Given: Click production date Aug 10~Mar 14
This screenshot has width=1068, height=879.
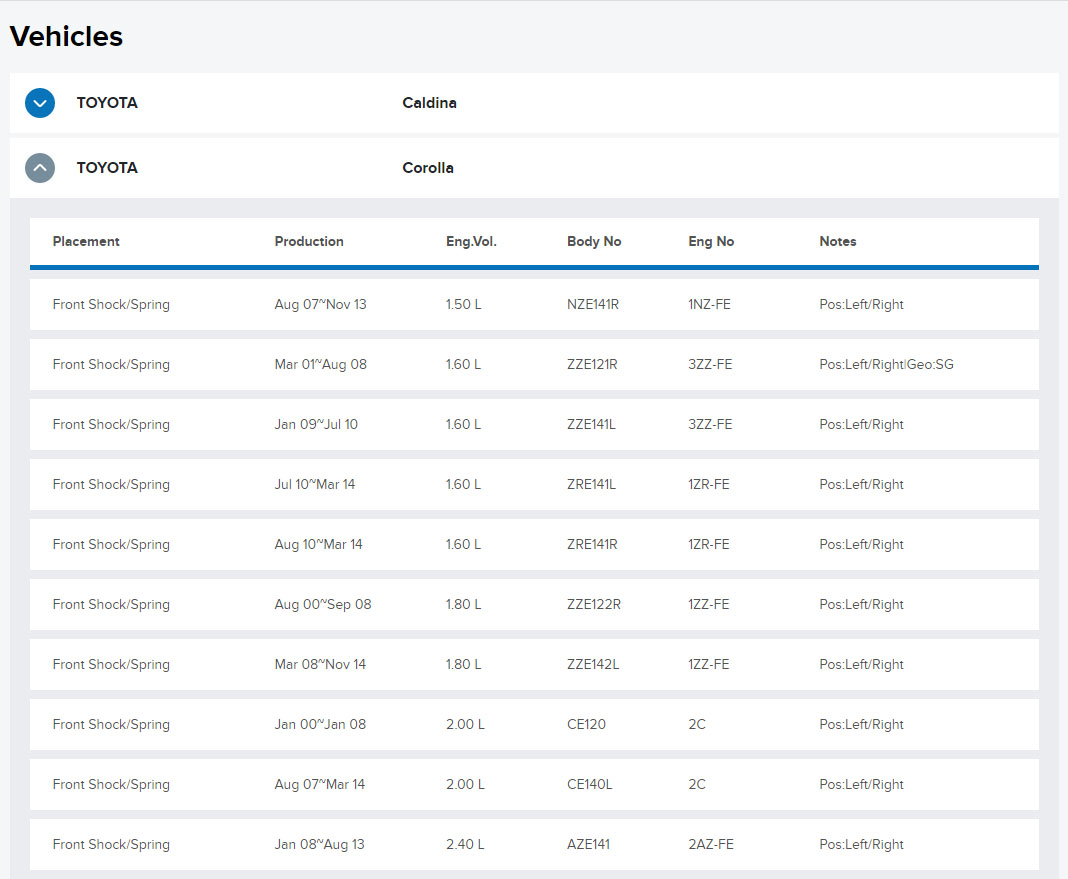Looking at the screenshot, I should 318,544.
